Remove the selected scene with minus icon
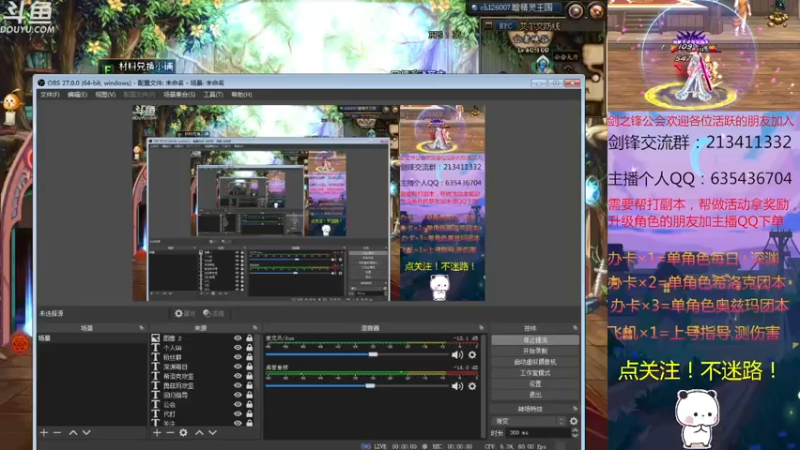 pos(57,433)
